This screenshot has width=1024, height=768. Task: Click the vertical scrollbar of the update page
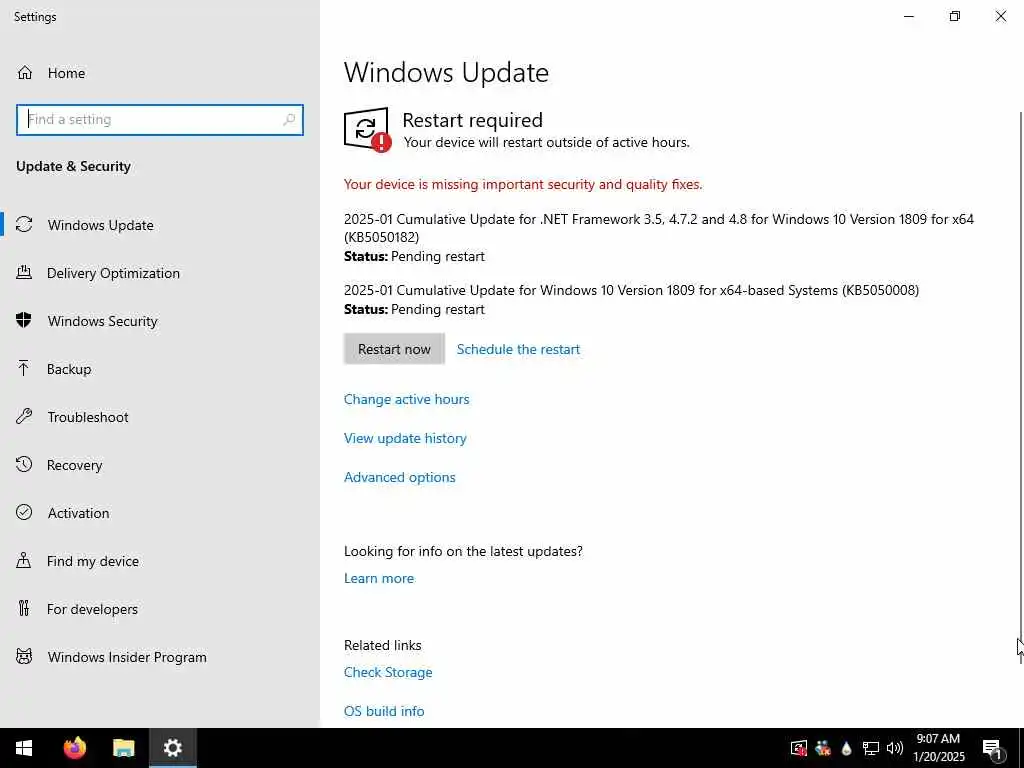(1020, 387)
